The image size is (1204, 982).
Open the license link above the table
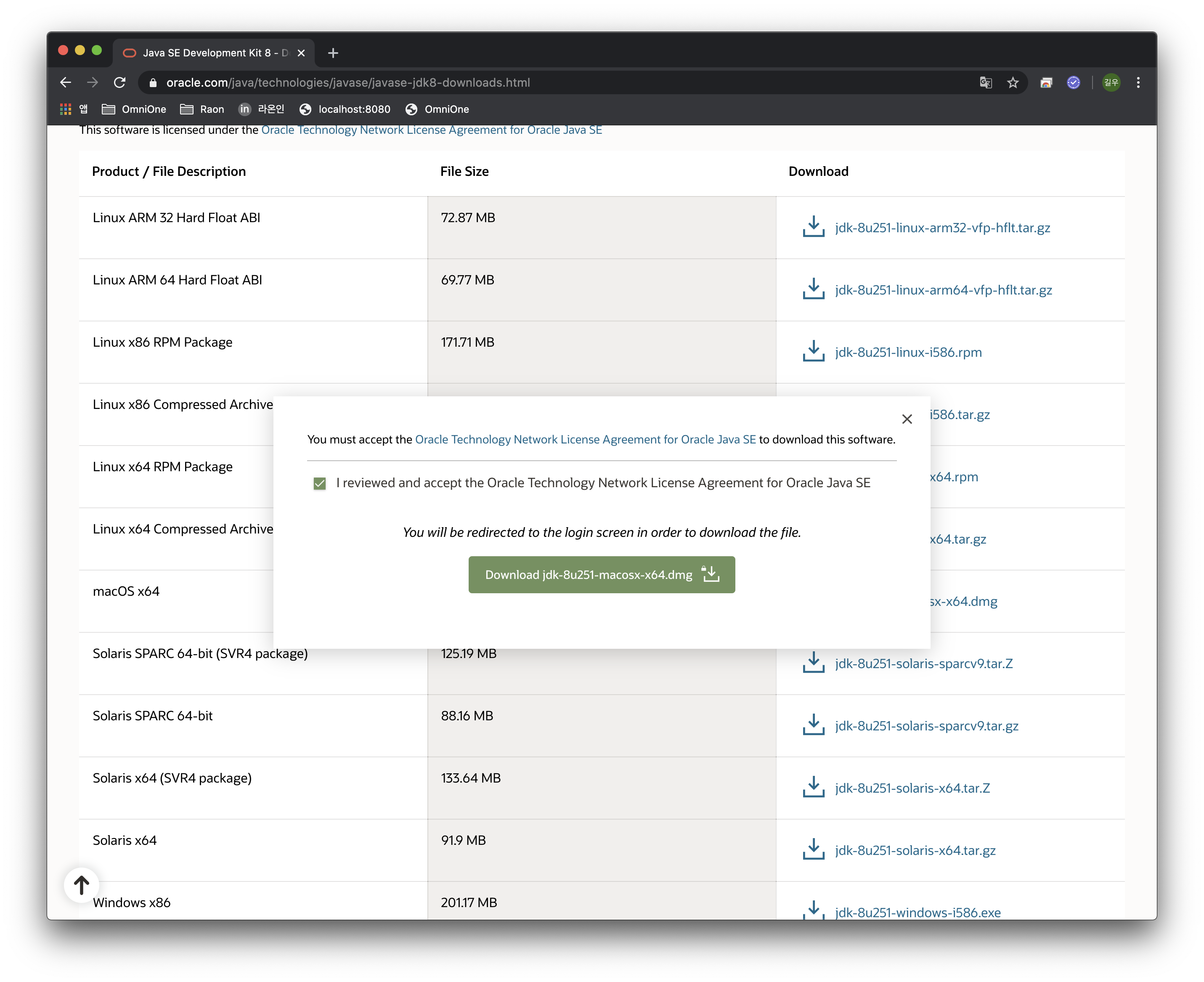432,130
